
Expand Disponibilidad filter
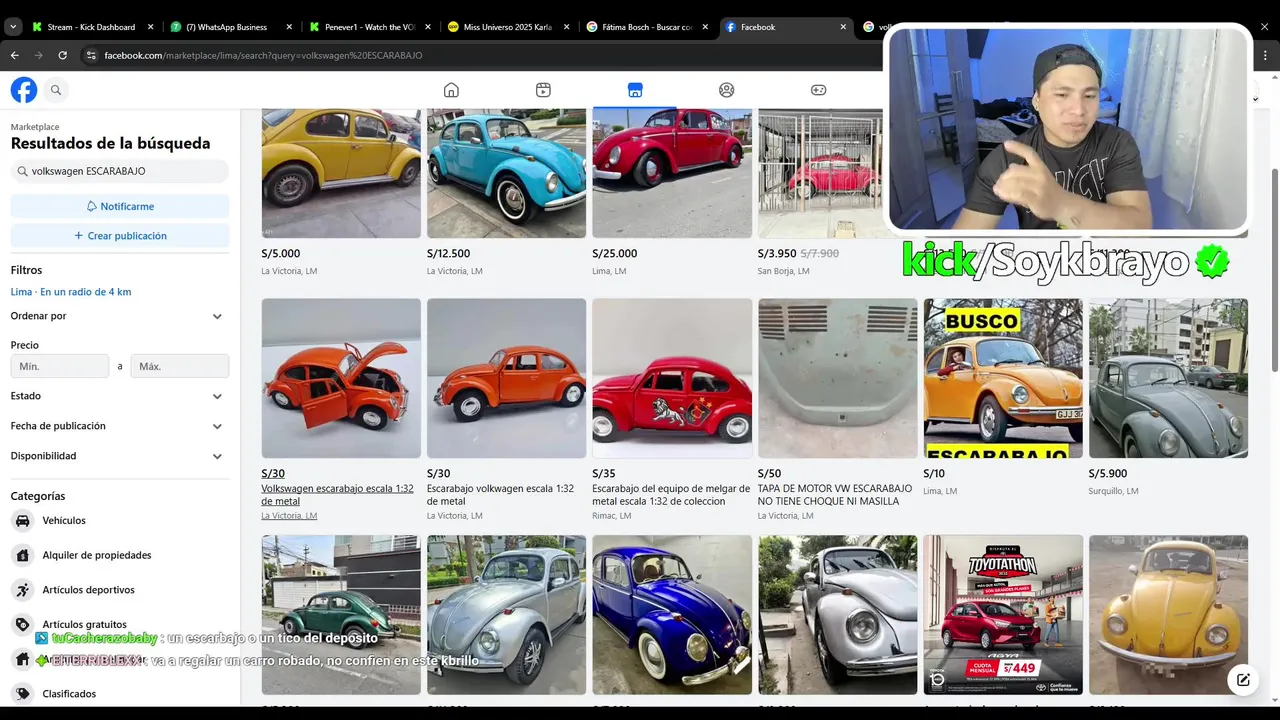(120, 456)
